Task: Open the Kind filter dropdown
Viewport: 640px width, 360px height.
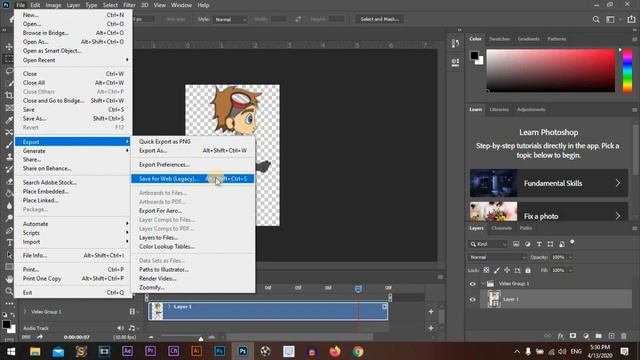Action: (x=487, y=244)
